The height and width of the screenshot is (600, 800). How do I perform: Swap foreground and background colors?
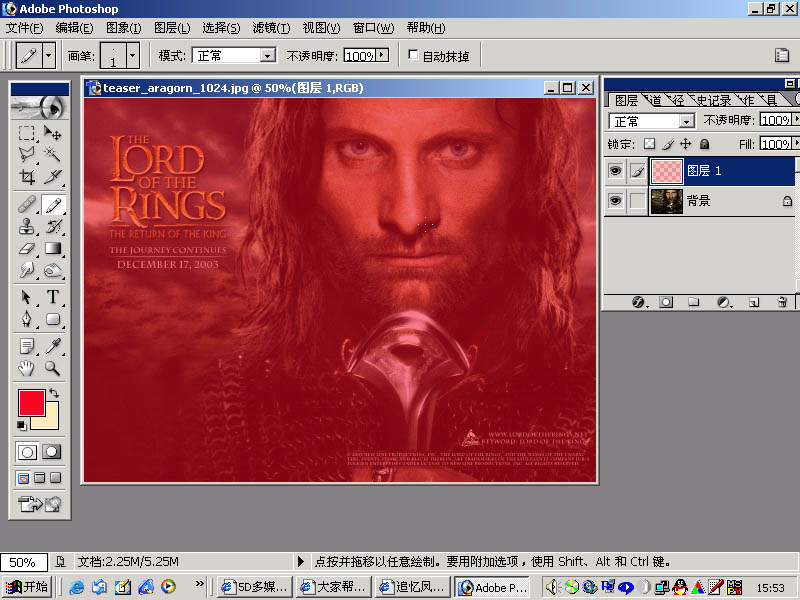(54, 393)
